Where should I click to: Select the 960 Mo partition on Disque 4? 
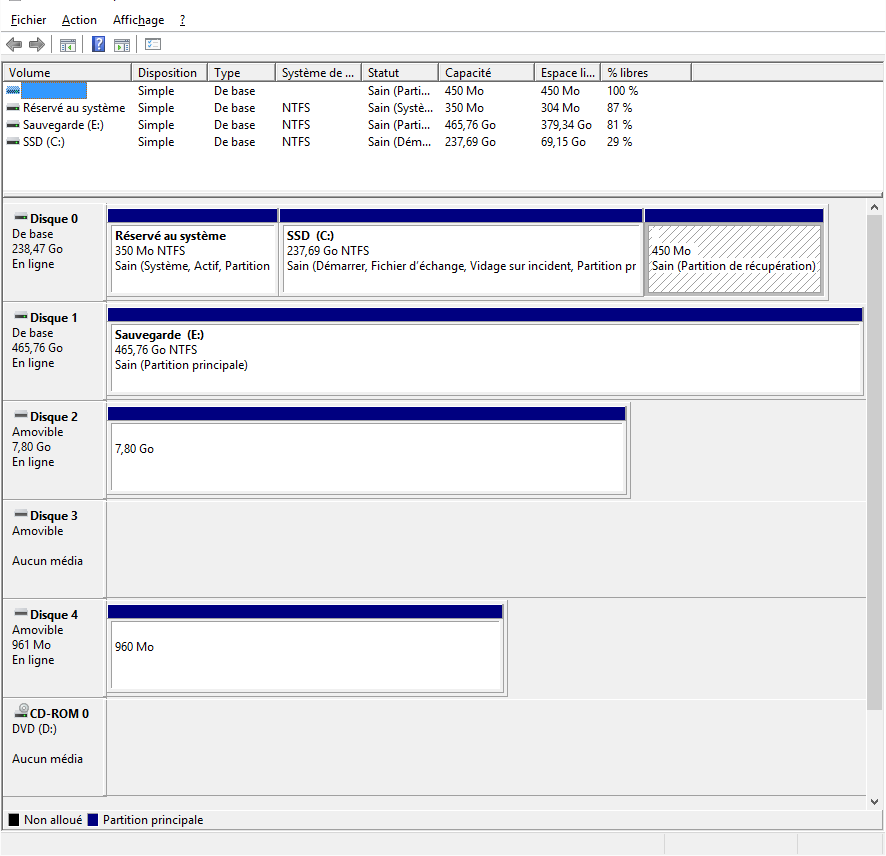305,647
